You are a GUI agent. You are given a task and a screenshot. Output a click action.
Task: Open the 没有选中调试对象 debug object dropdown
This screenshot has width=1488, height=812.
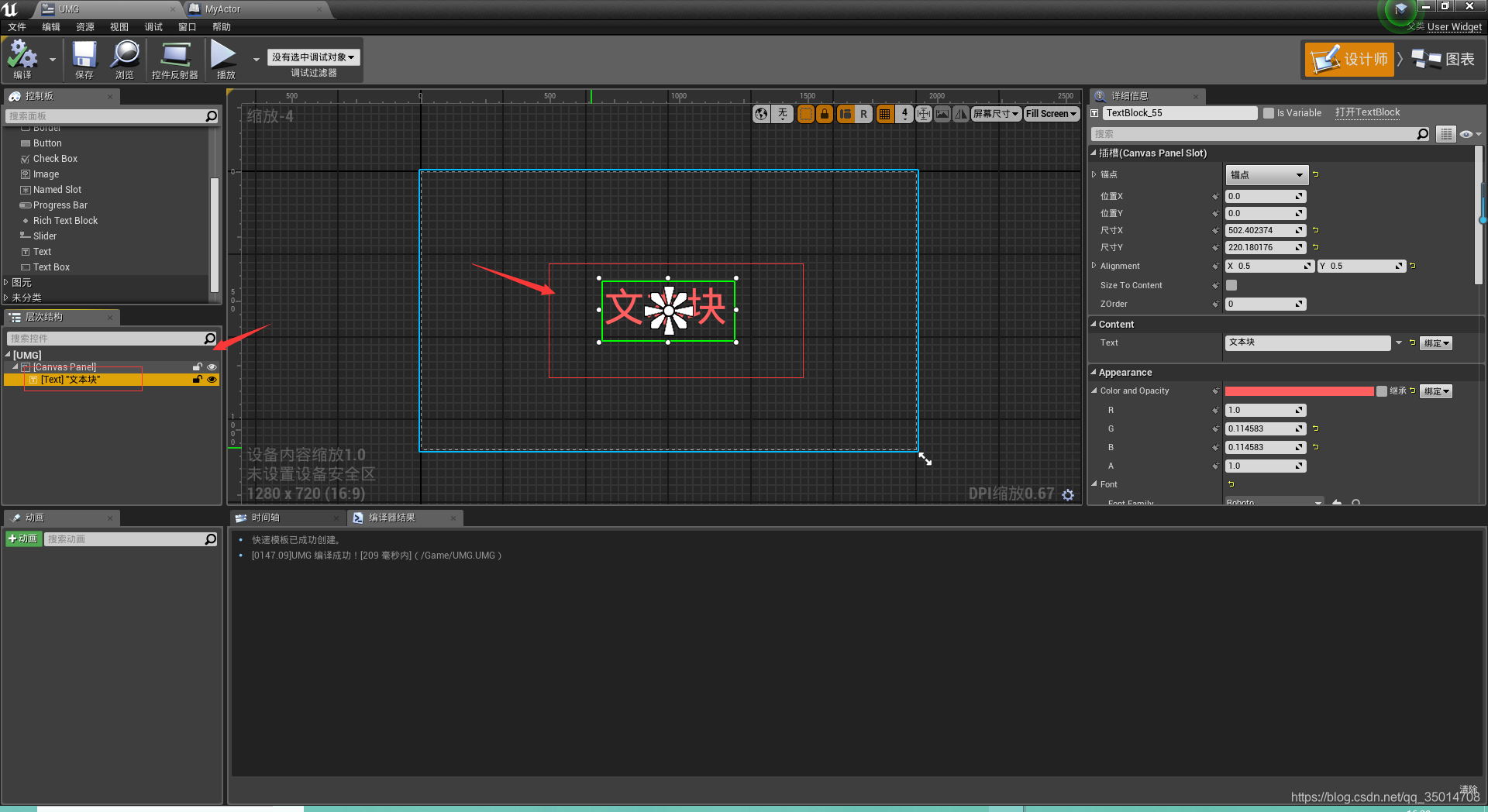313,57
